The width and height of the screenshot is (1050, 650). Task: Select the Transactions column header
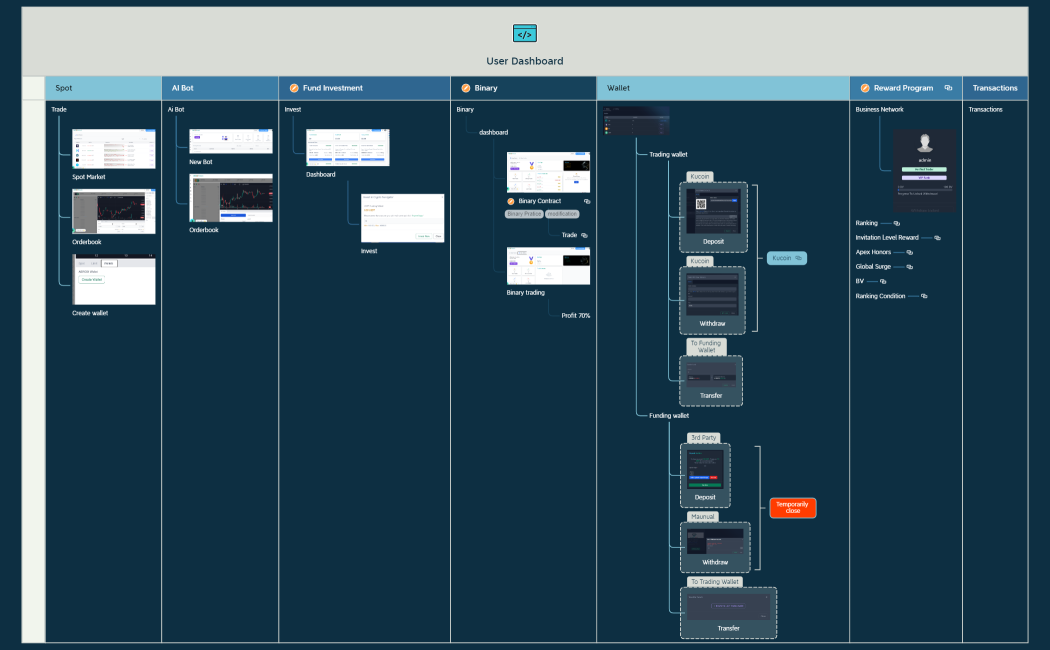click(994, 88)
